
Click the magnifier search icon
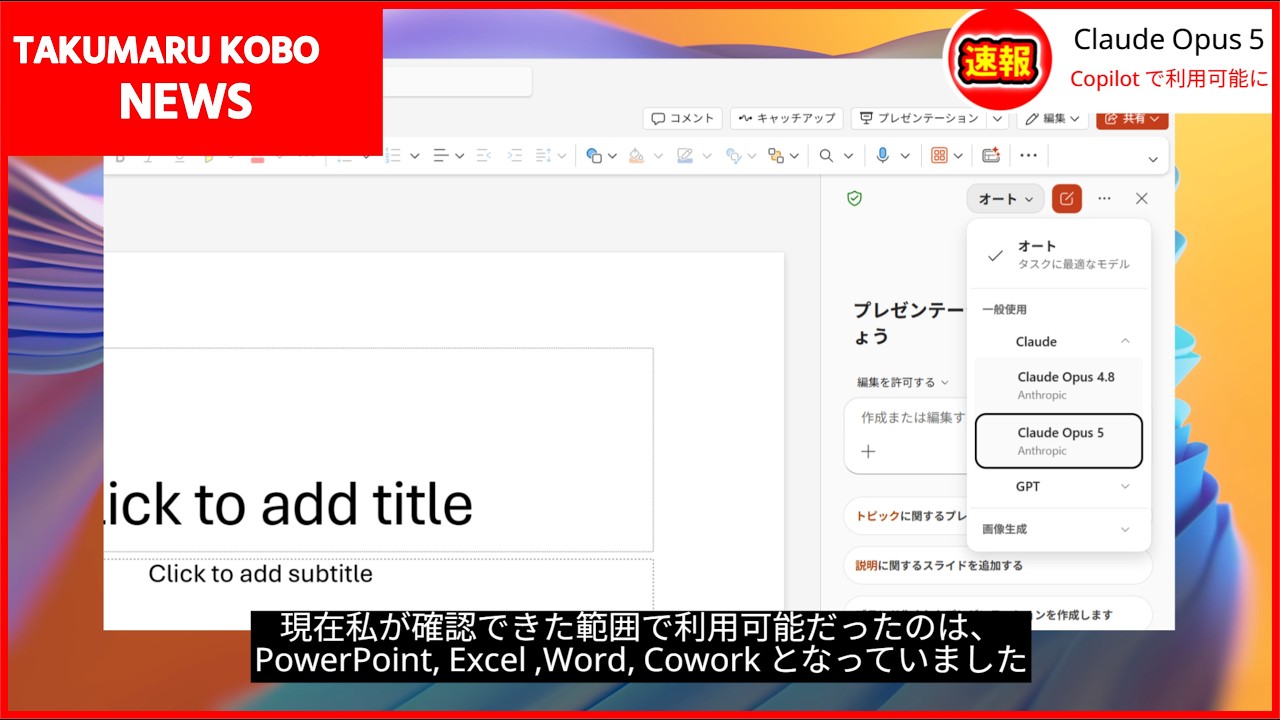[x=826, y=155]
